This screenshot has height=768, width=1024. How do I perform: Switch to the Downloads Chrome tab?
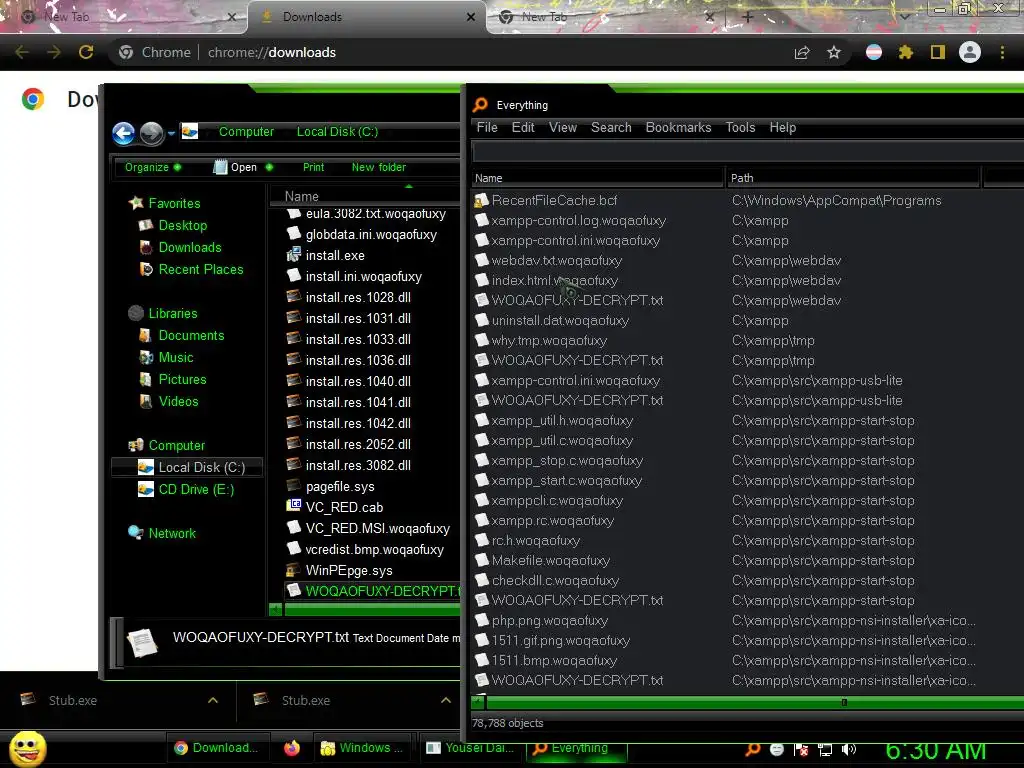pyautogui.click(x=366, y=17)
